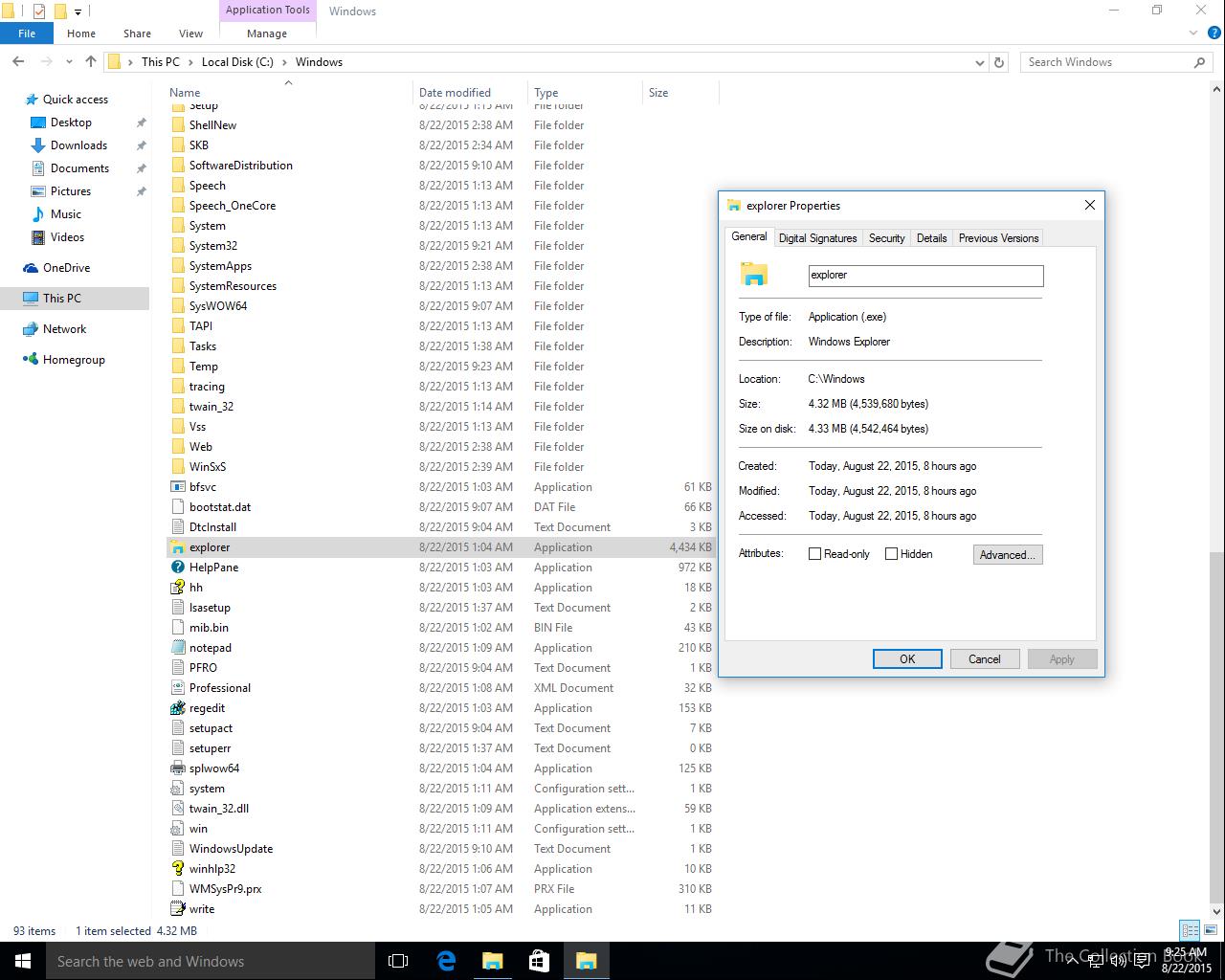
Task: Enable the Hidden attribute checkbox
Action: click(891, 554)
